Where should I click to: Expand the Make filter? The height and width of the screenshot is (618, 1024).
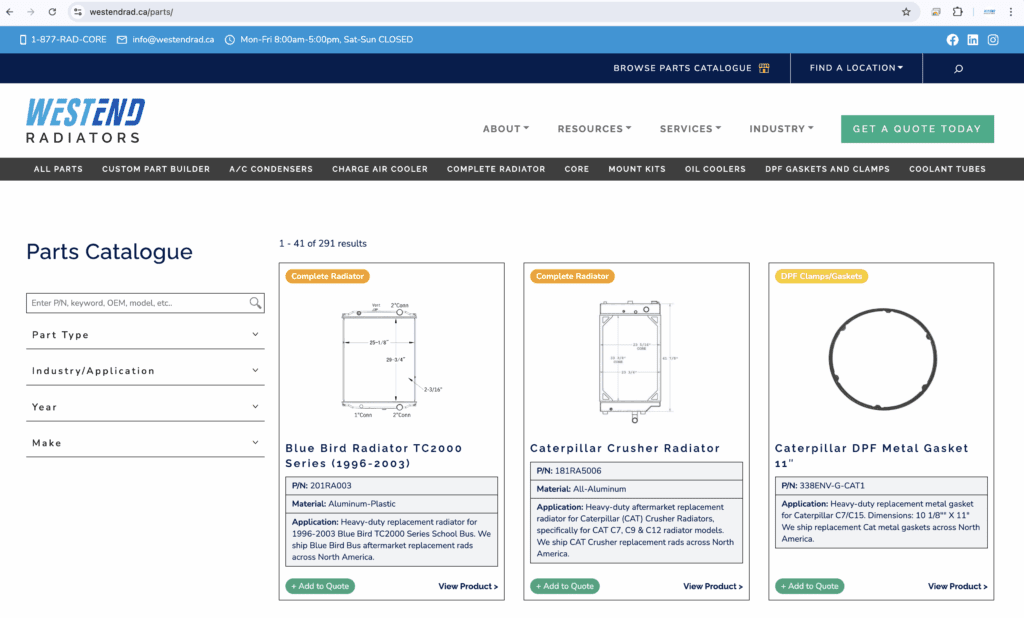[x=145, y=443]
